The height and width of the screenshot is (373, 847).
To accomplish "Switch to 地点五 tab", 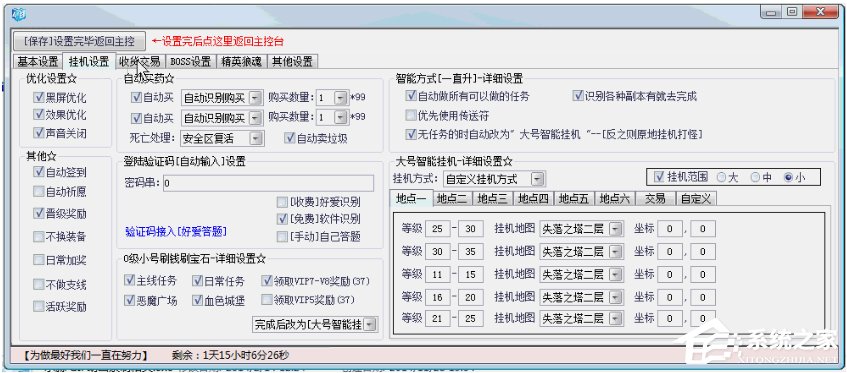I will pyautogui.click(x=574, y=198).
